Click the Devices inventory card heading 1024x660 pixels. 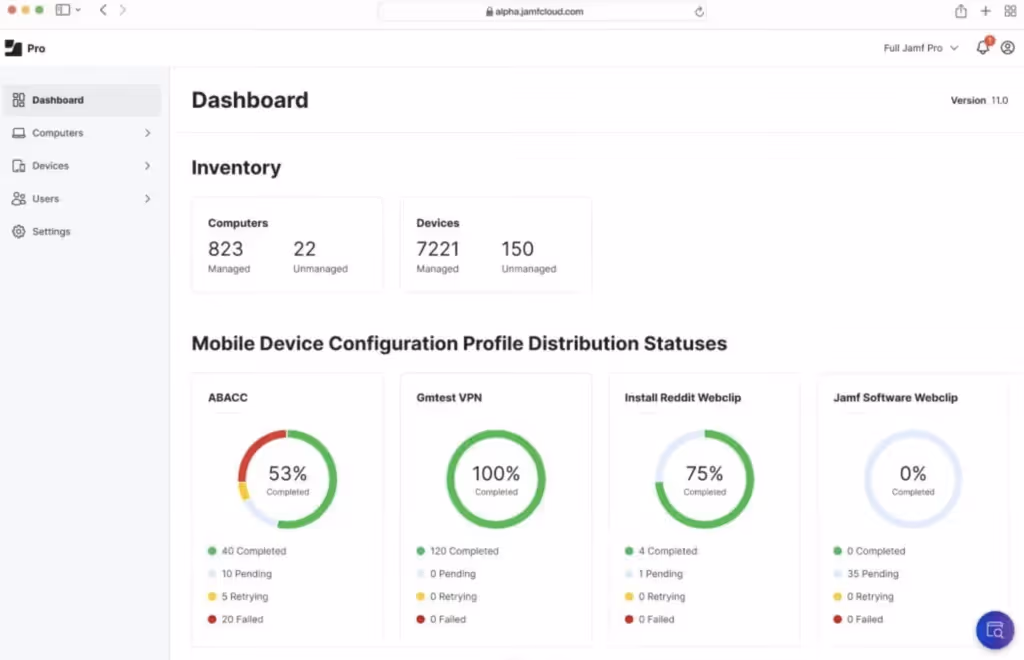(438, 223)
